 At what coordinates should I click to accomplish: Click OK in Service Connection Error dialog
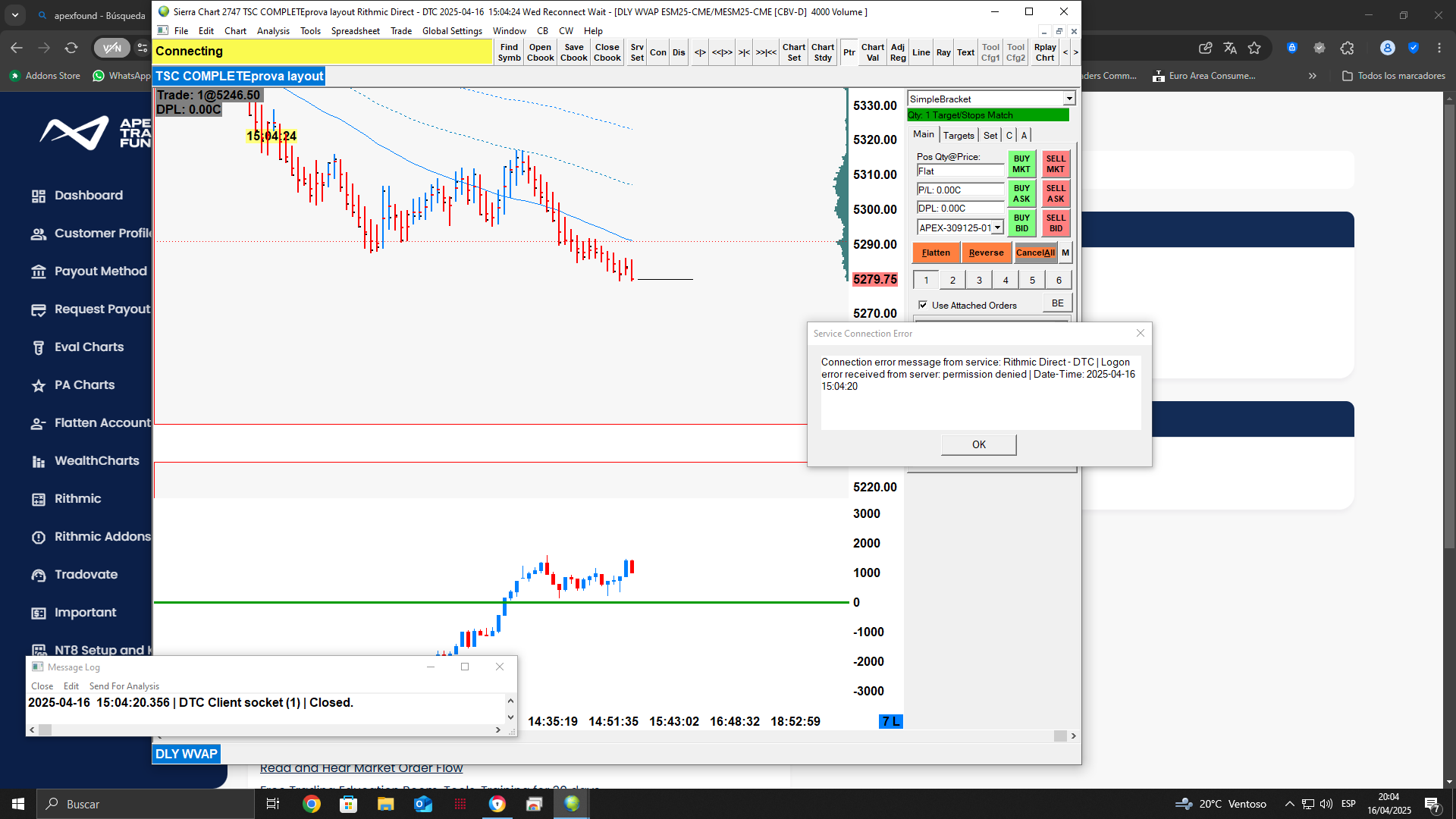pyautogui.click(x=978, y=444)
